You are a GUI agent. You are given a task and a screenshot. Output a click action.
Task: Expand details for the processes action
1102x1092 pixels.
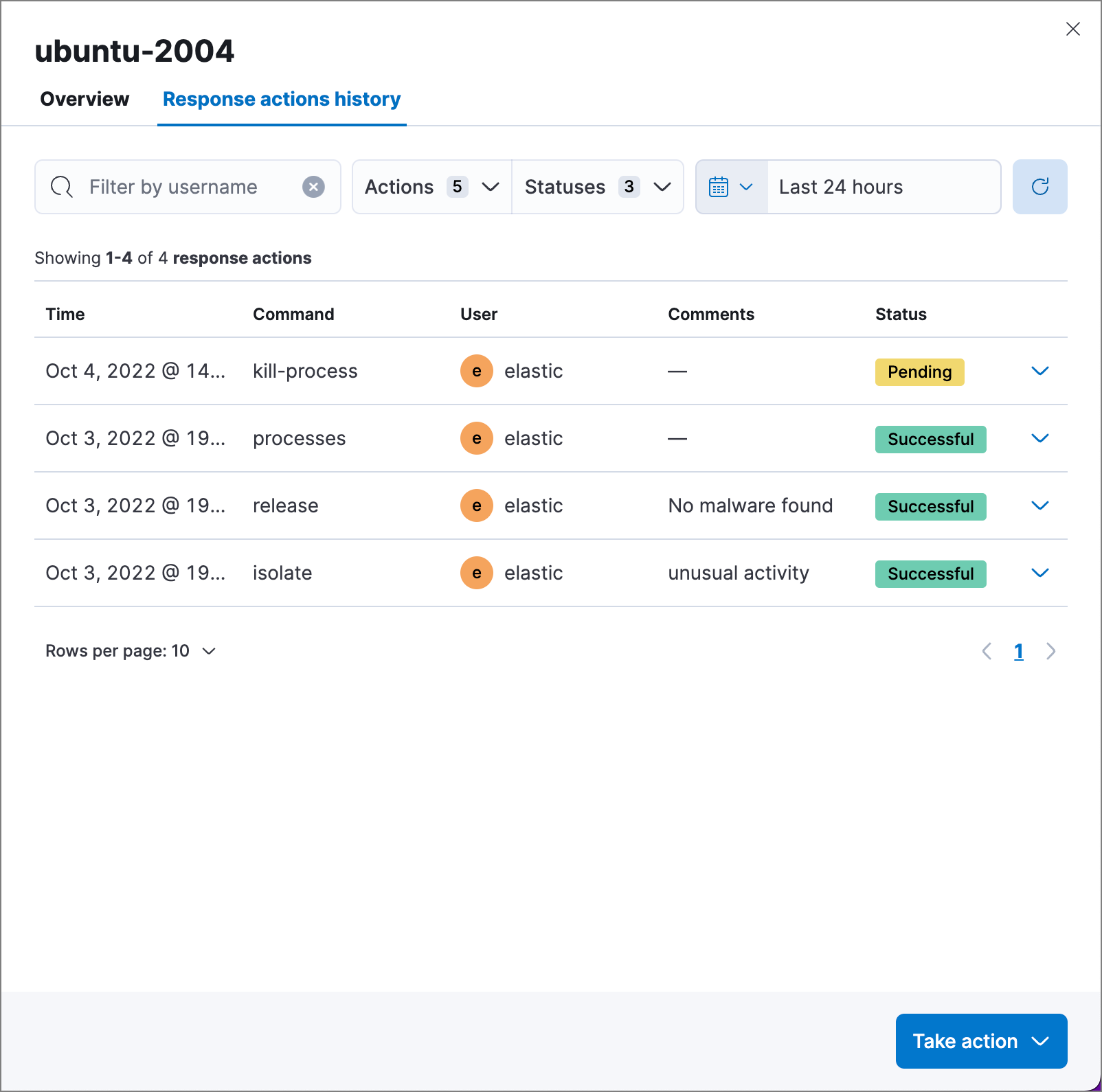coord(1040,438)
